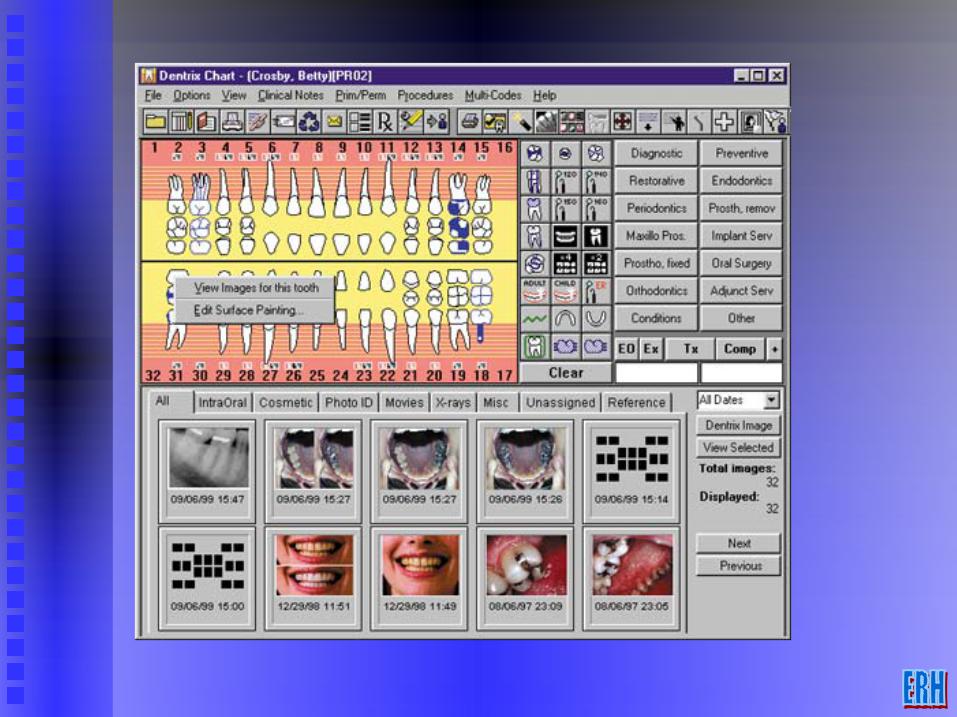
Task: Switch to the Reference tab
Action: pyautogui.click(x=637, y=403)
